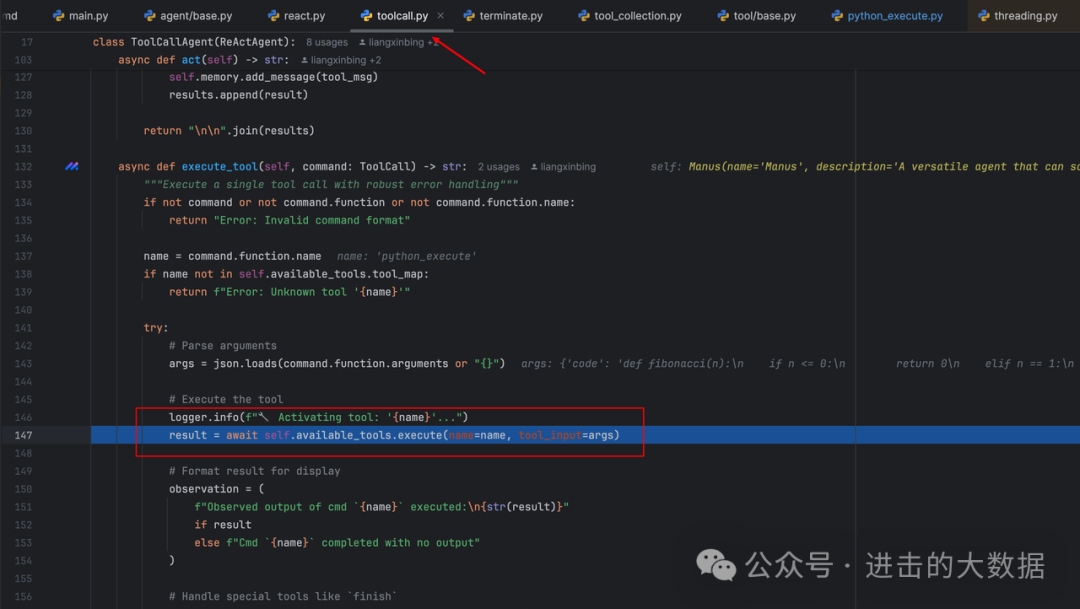Click '# Format result for display' comment
The image size is (1080, 609).
click(254, 471)
